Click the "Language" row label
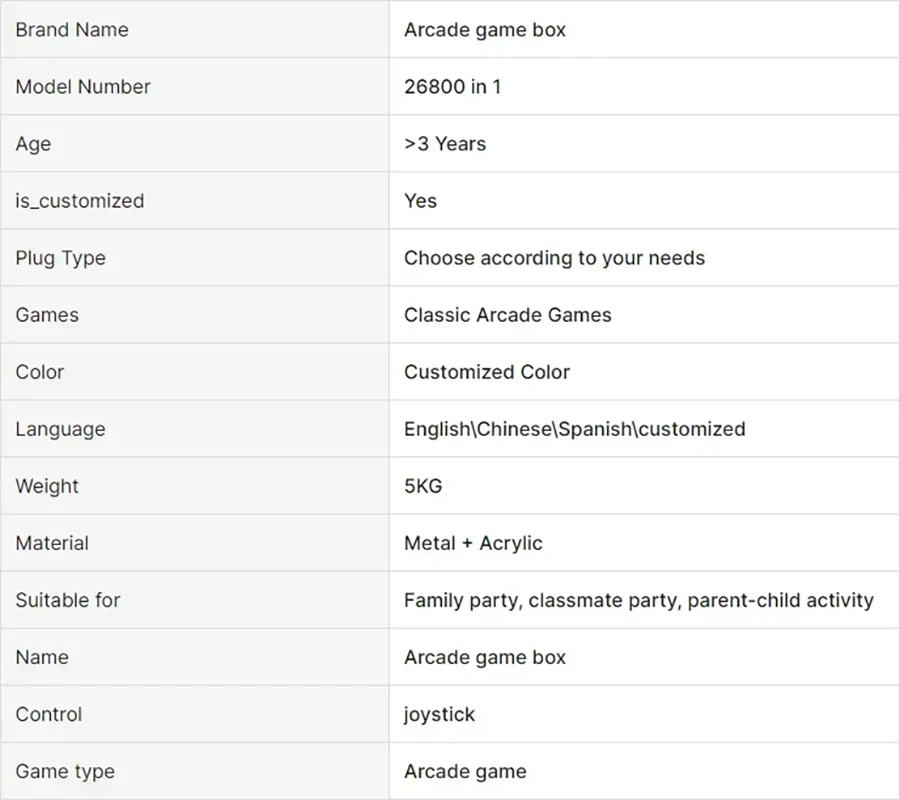900x800 pixels. click(60, 429)
